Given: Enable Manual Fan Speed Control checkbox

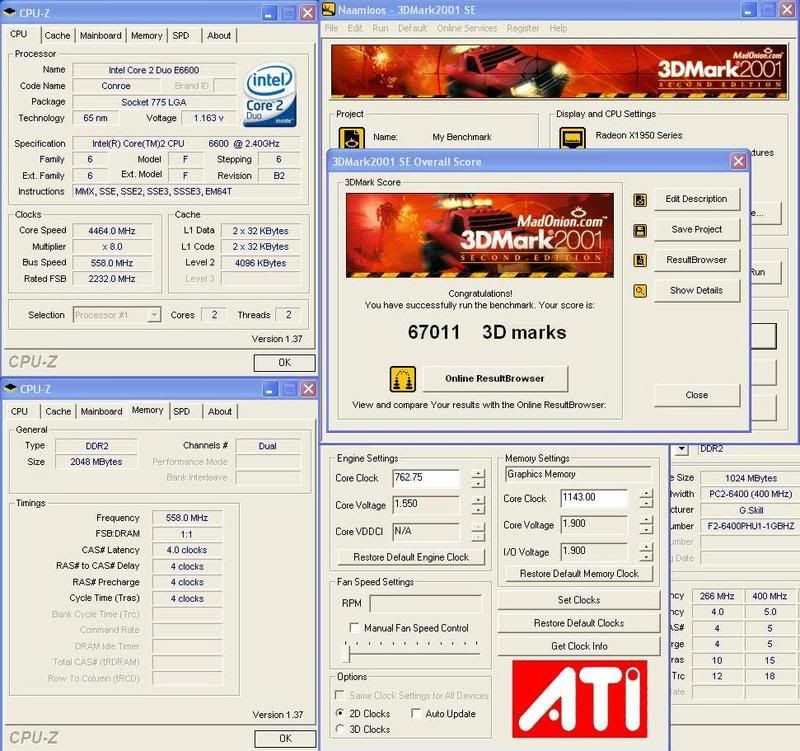Looking at the screenshot, I should [354, 627].
